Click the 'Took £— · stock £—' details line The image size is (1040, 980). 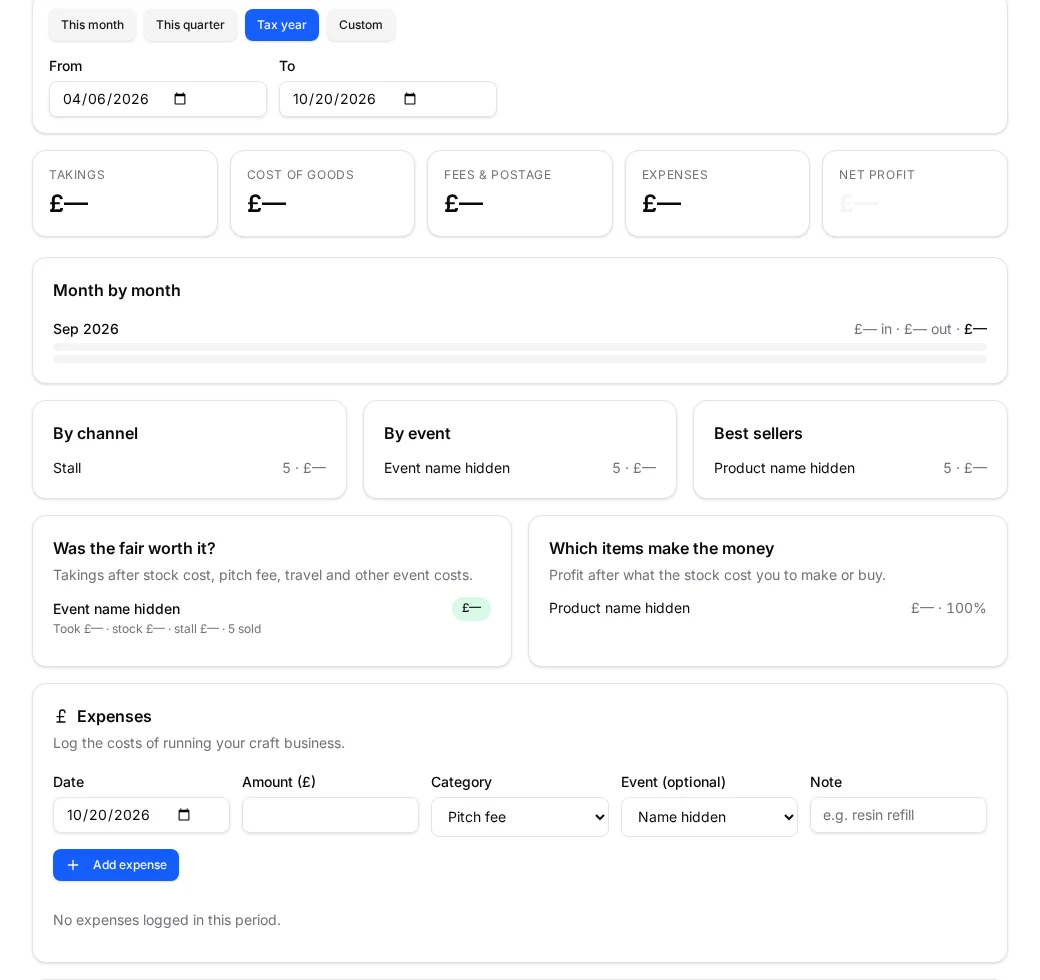(157, 629)
